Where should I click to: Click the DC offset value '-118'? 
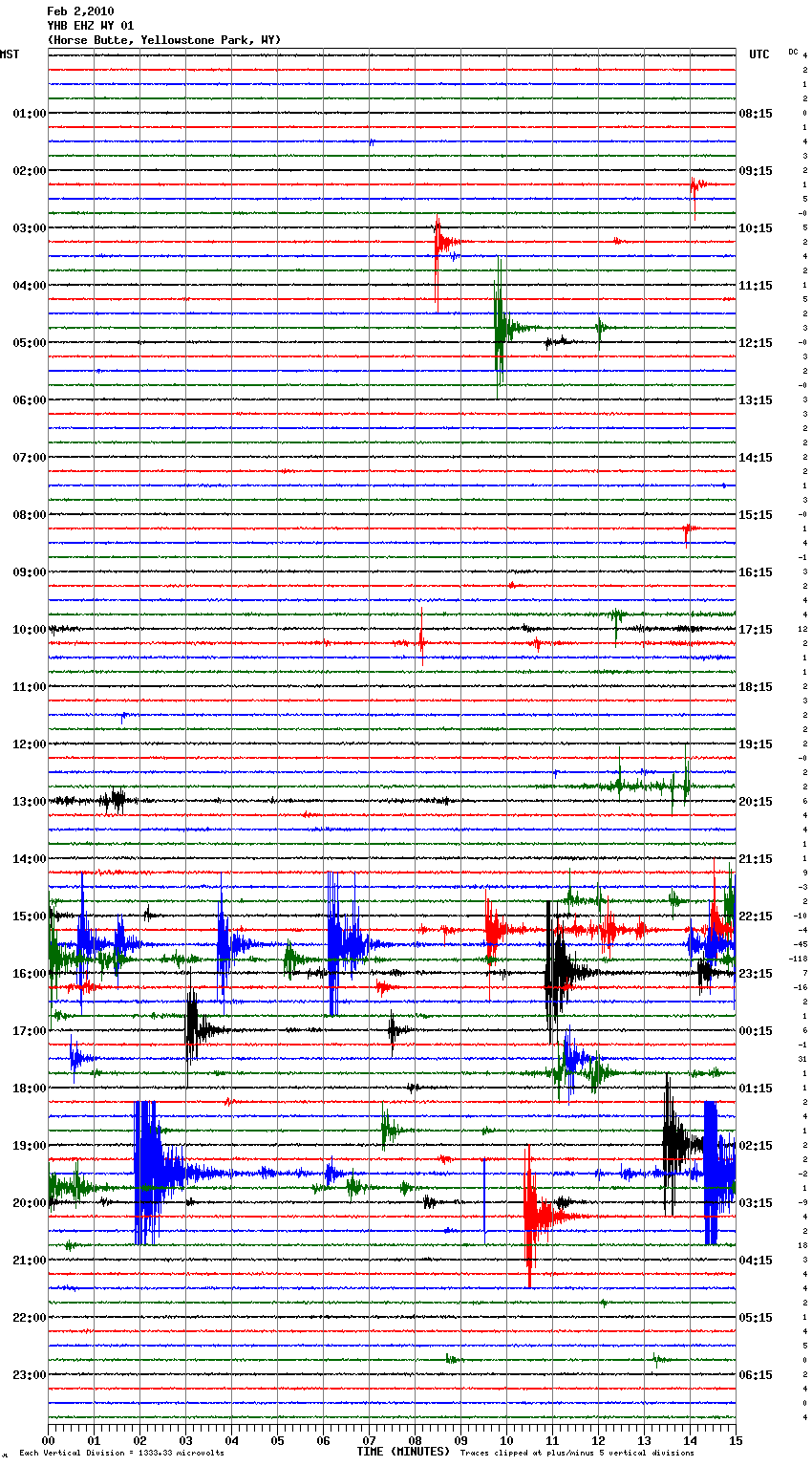pyautogui.click(x=800, y=959)
